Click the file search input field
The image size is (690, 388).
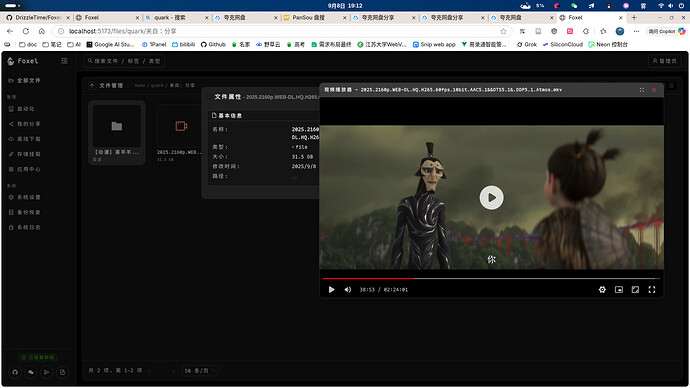124,61
